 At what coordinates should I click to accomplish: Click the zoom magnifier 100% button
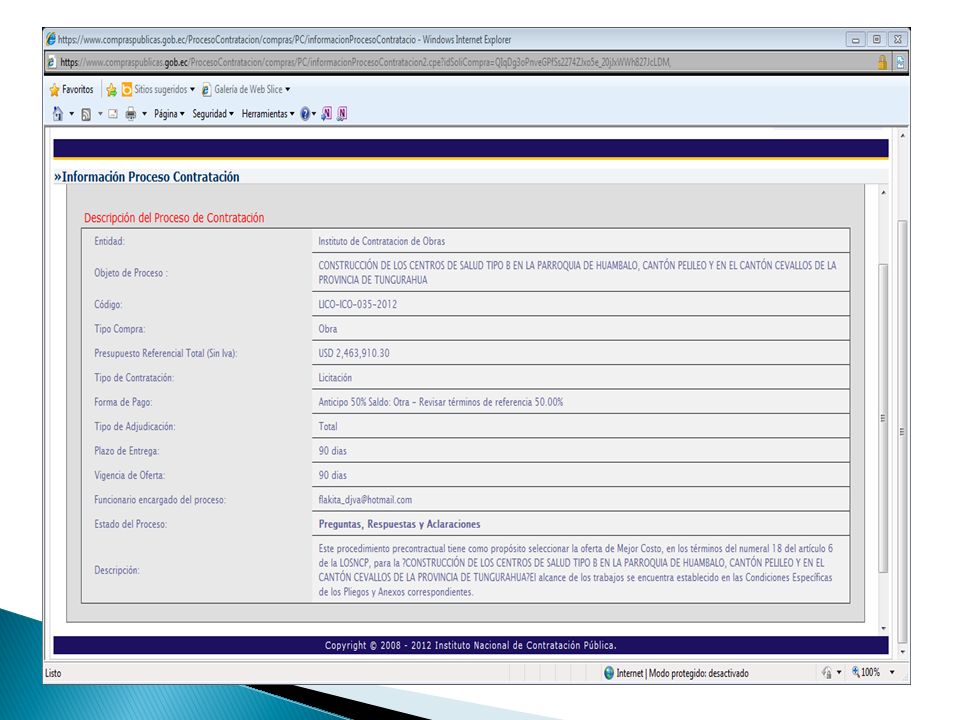(866, 672)
